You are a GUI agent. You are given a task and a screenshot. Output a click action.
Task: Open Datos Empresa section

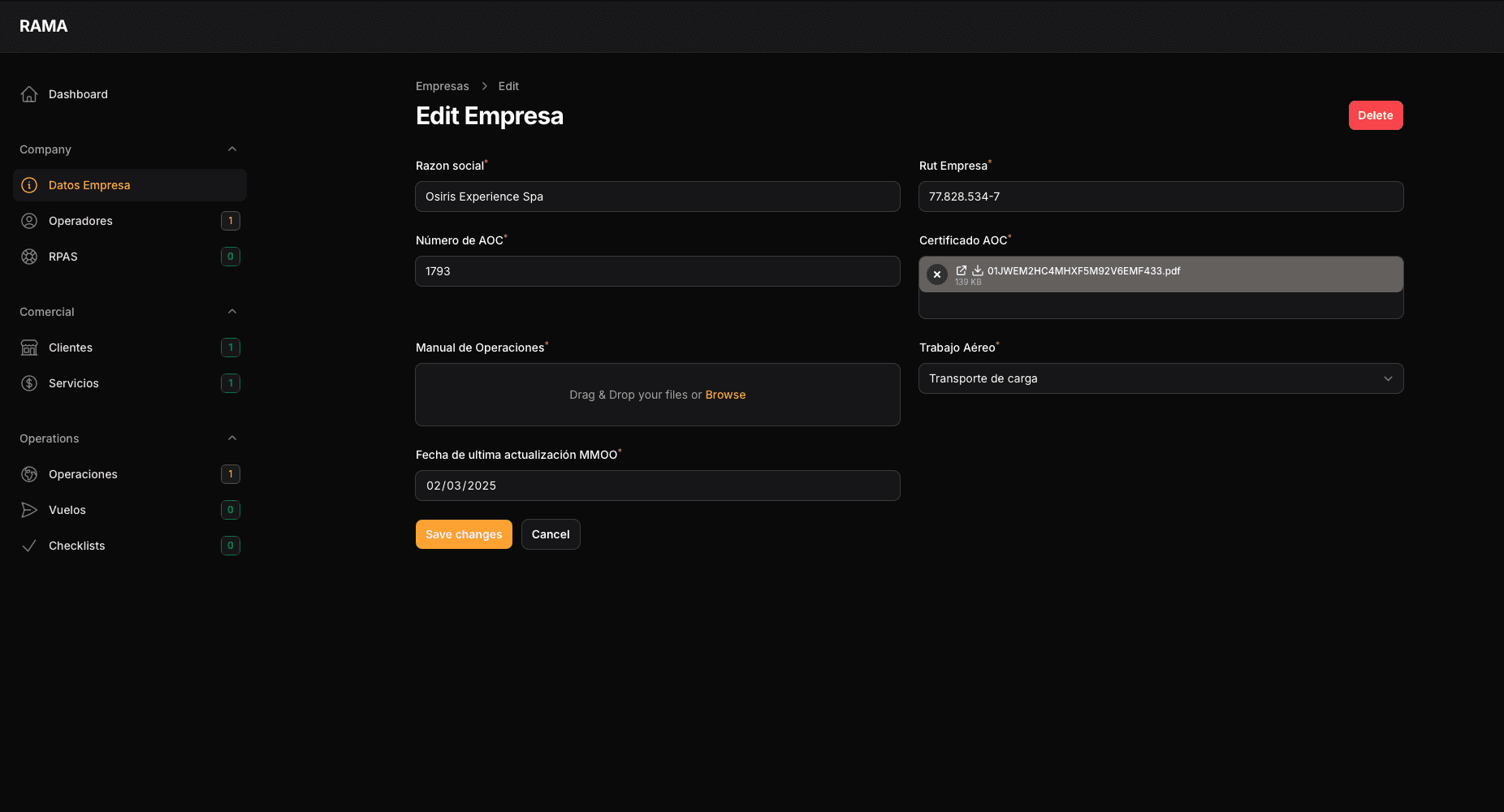click(130, 185)
